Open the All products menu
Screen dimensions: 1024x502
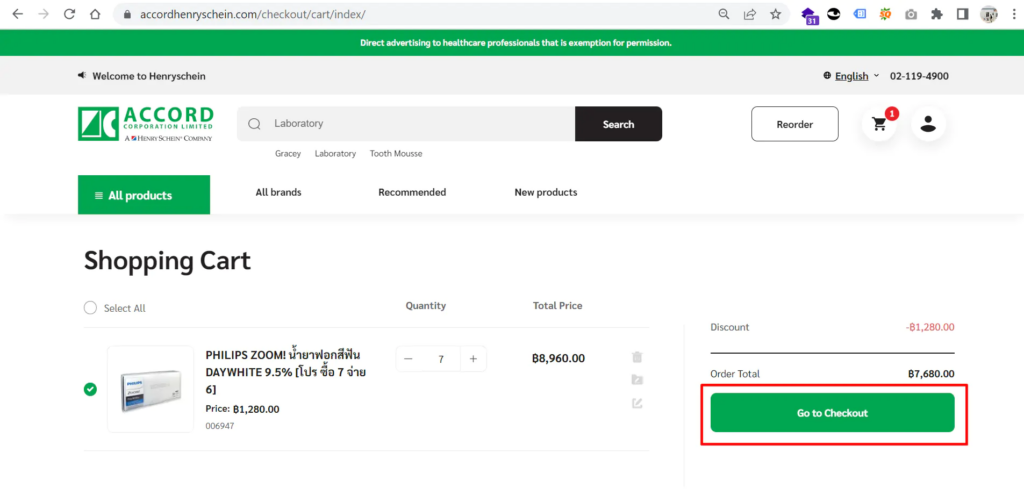(x=144, y=195)
